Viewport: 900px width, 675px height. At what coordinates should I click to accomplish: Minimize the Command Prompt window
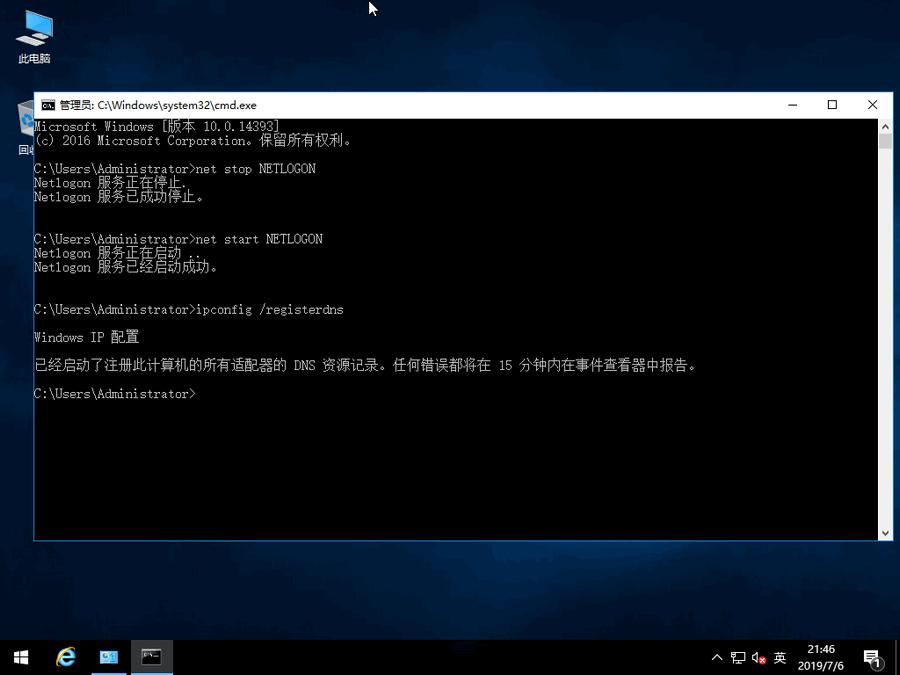[792, 105]
